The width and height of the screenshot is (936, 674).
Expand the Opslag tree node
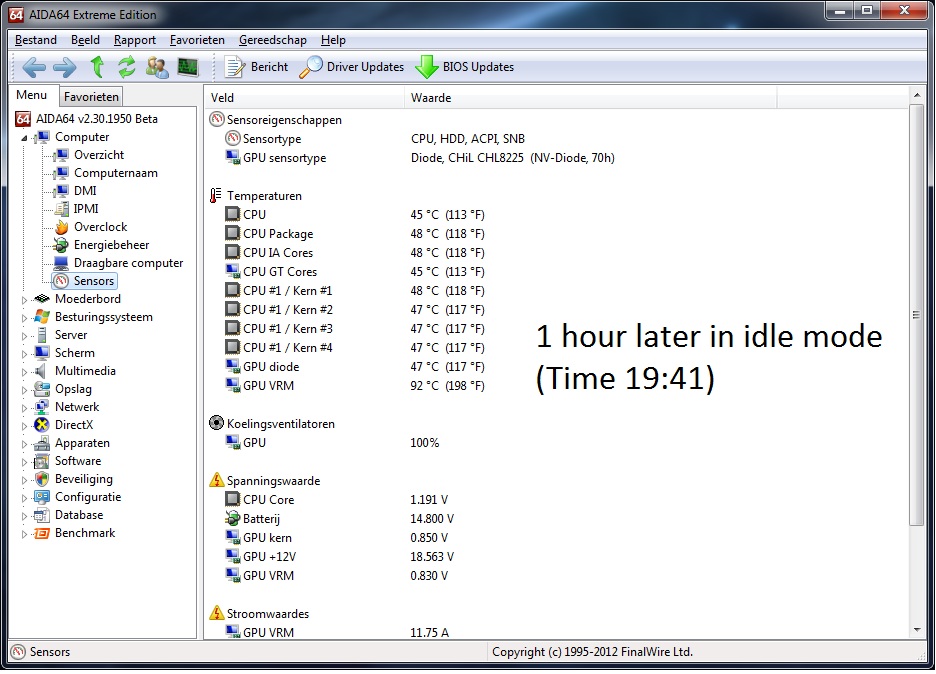(x=24, y=390)
